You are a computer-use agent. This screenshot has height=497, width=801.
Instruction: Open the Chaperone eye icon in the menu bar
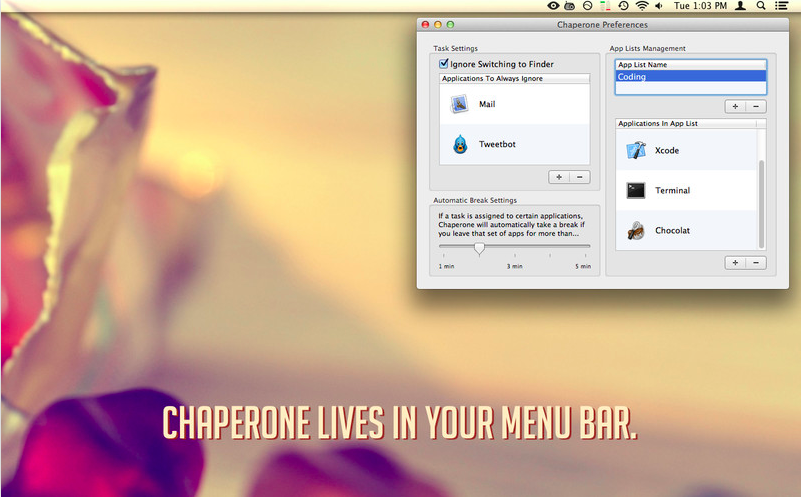click(x=553, y=6)
